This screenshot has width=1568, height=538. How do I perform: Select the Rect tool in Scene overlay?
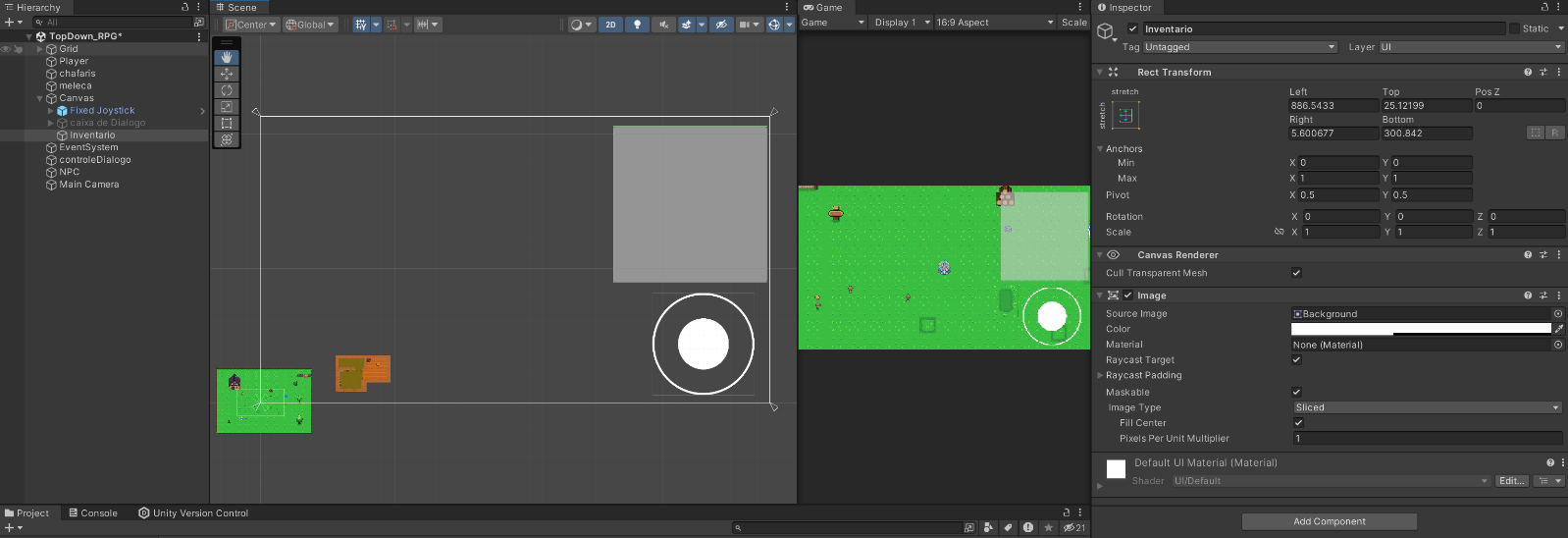[227, 123]
